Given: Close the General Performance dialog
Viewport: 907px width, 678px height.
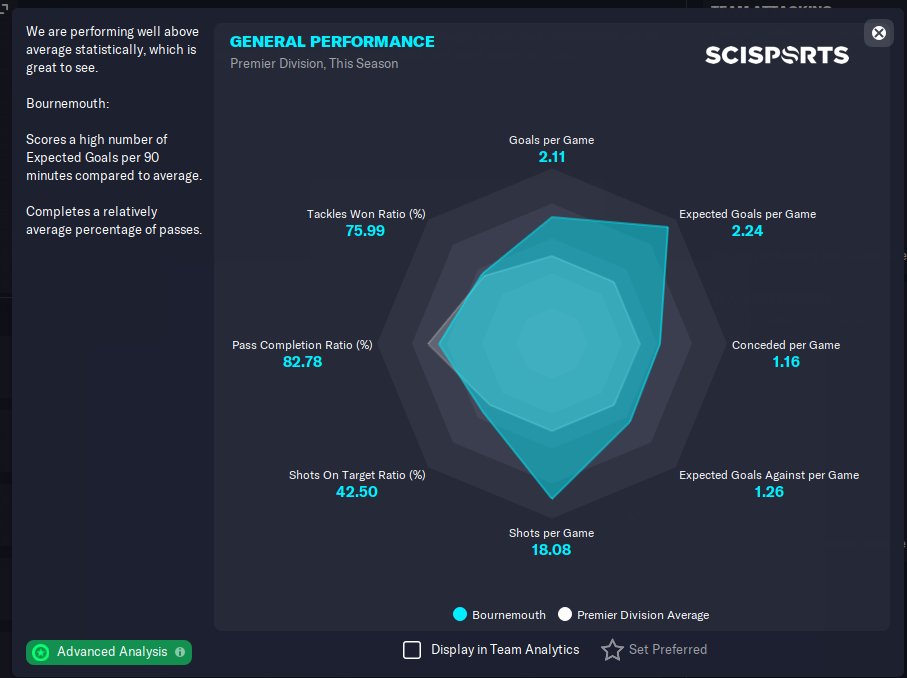Looking at the screenshot, I should click(879, 33).
